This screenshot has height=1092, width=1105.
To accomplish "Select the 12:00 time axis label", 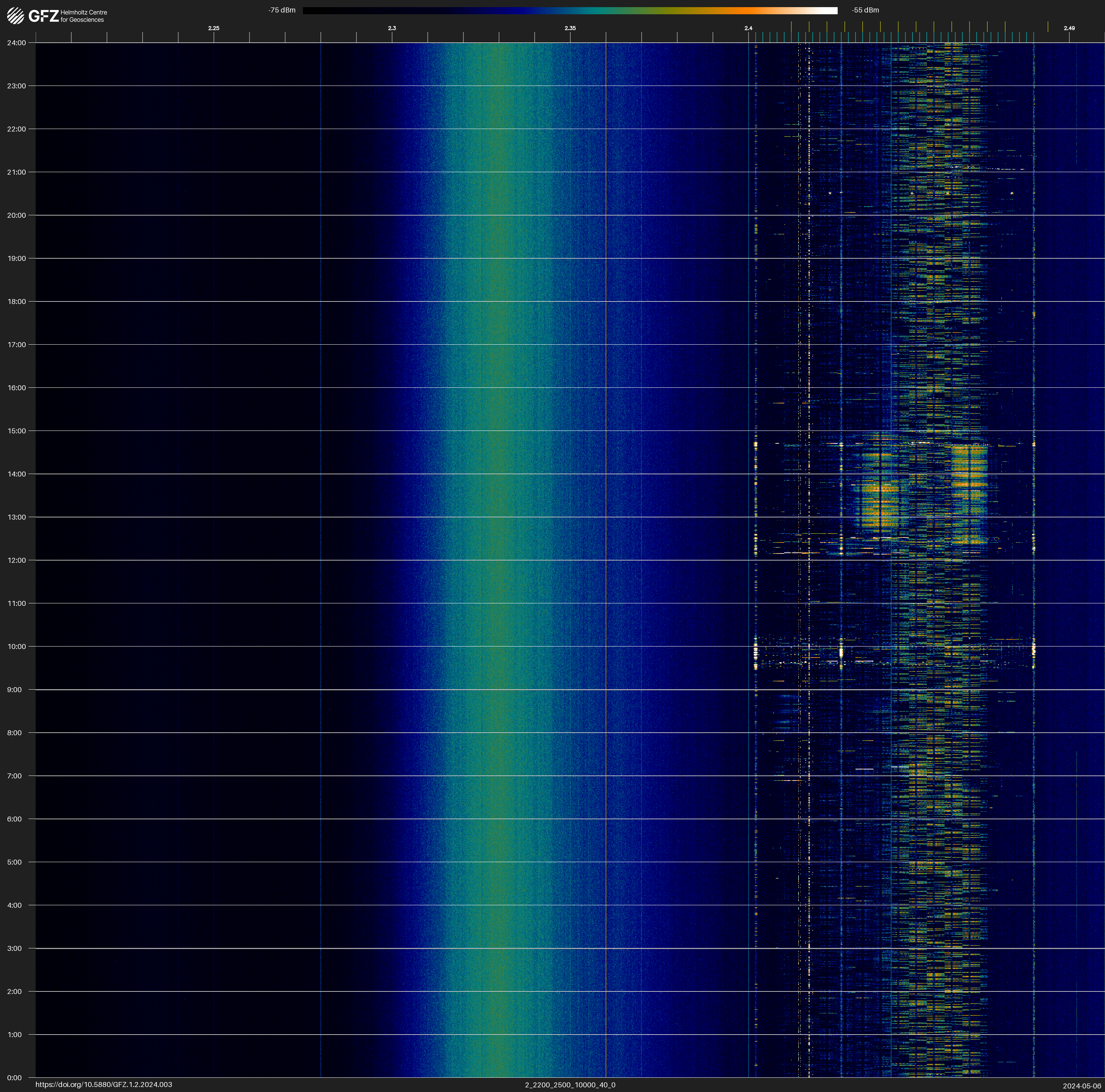I will tap(17, 560).
